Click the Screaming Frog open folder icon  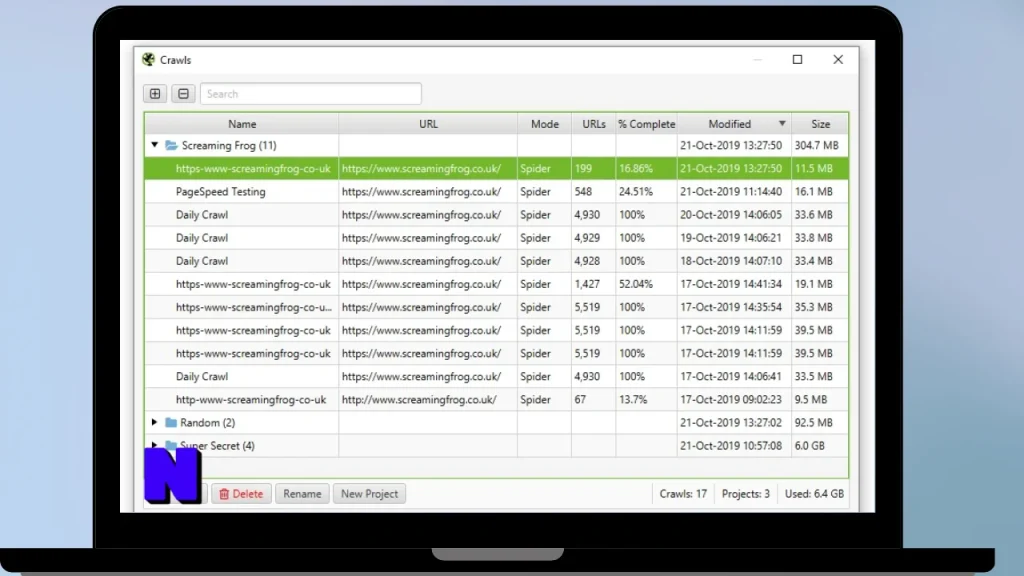pos(171,145)
